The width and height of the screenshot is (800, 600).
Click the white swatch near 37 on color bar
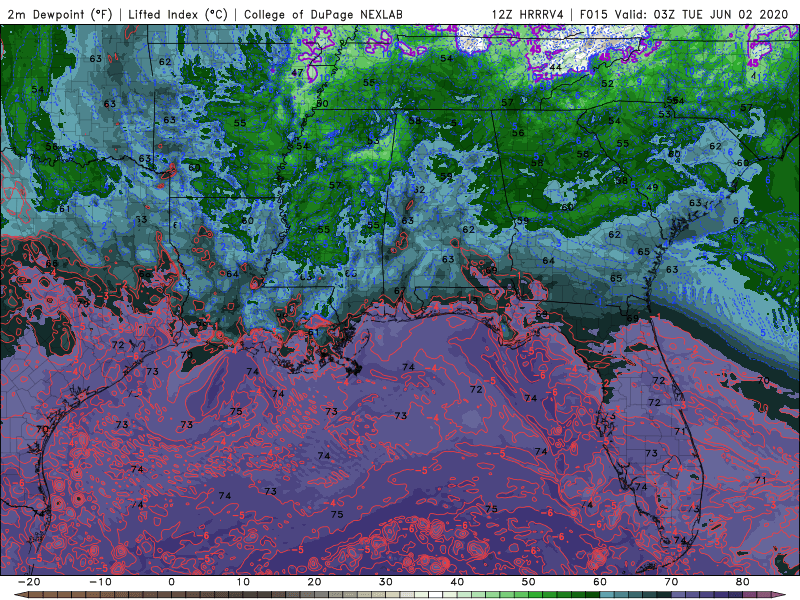(x=436, y=594)
